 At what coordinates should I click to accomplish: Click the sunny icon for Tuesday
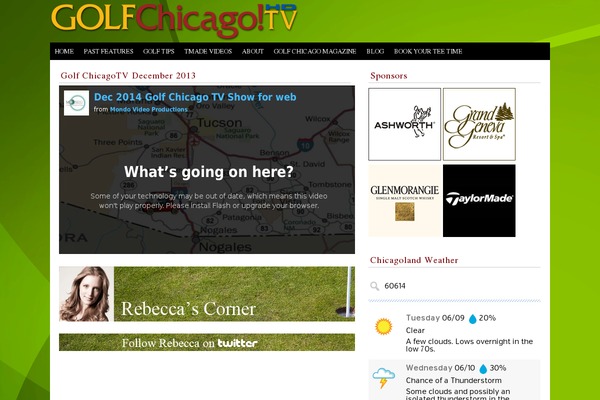383,327
